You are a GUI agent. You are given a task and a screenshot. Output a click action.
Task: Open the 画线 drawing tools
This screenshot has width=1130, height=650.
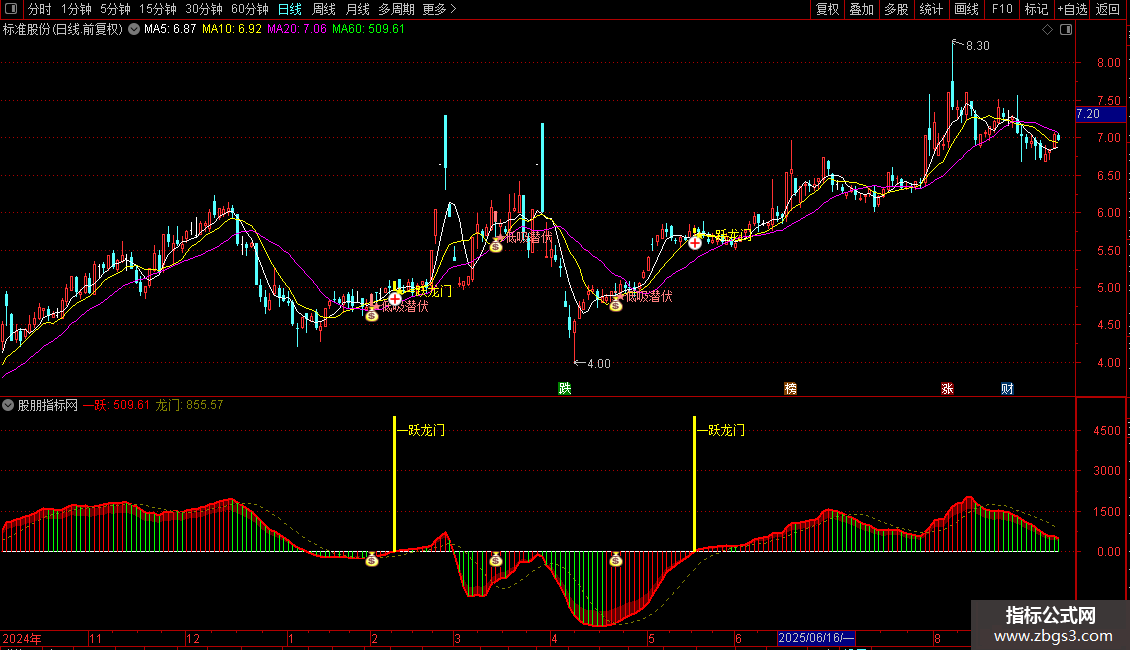(966, 9)
